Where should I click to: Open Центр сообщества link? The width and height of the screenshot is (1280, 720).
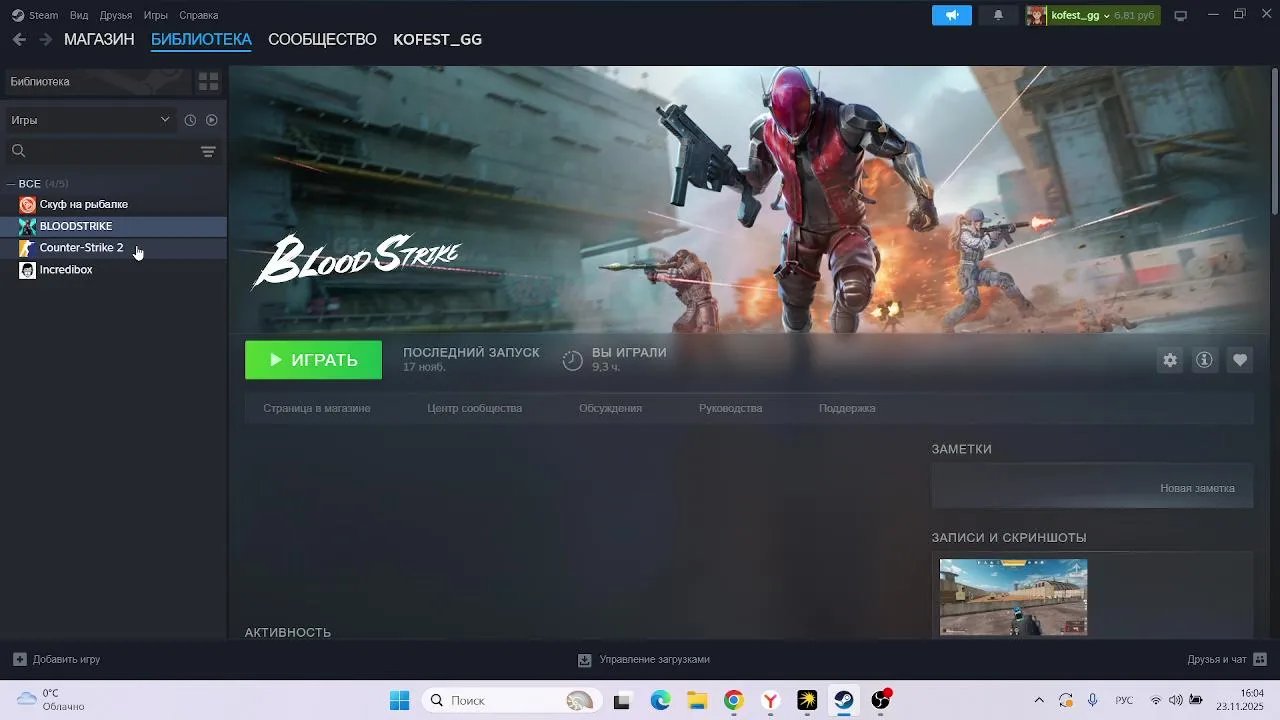(x=474, y=408)
